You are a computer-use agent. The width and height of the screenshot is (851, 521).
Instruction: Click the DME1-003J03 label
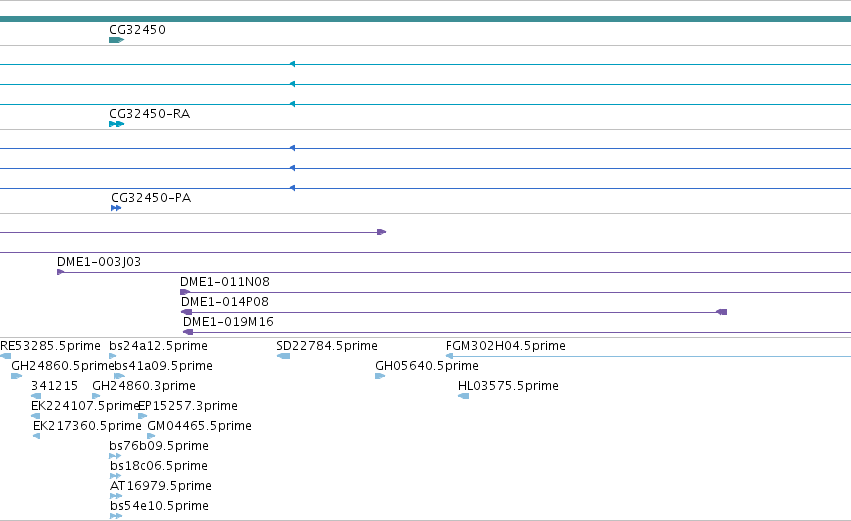pos(99,262)
